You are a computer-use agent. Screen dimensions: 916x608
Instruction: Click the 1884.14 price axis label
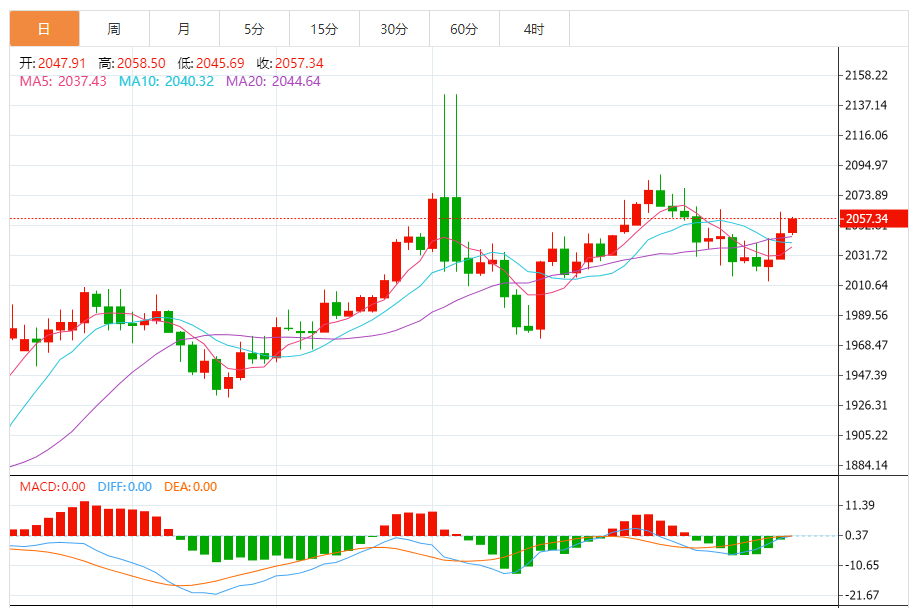866,465
